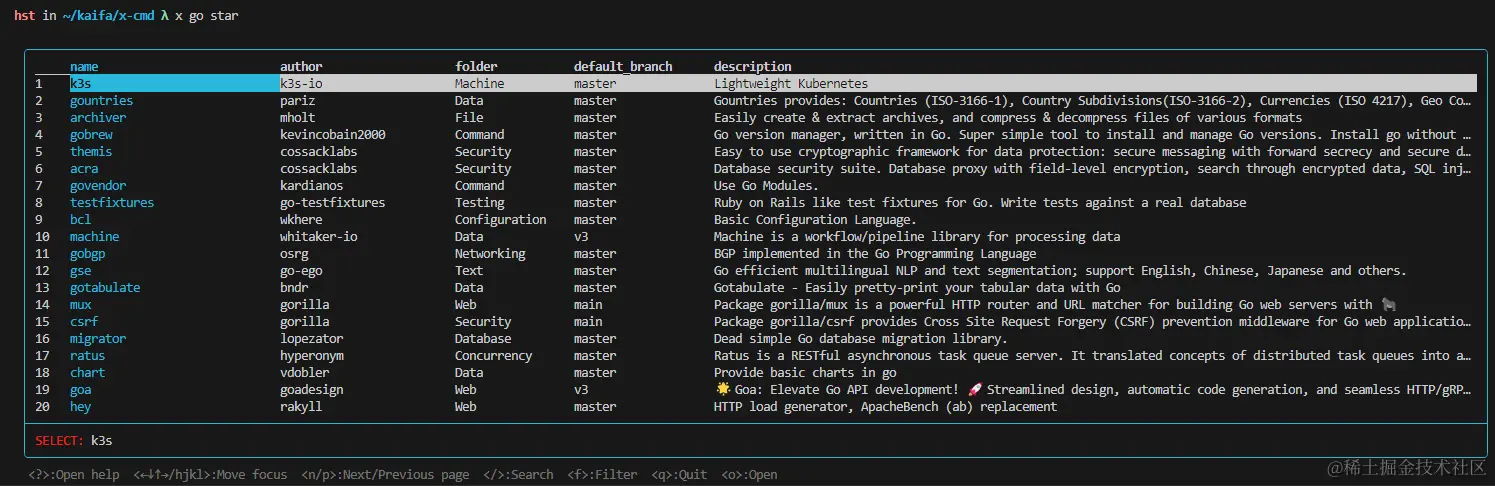The width and height of the screenshot is (1495, 486).
Task: Select the gse repository name
Action: click(81, 271)
